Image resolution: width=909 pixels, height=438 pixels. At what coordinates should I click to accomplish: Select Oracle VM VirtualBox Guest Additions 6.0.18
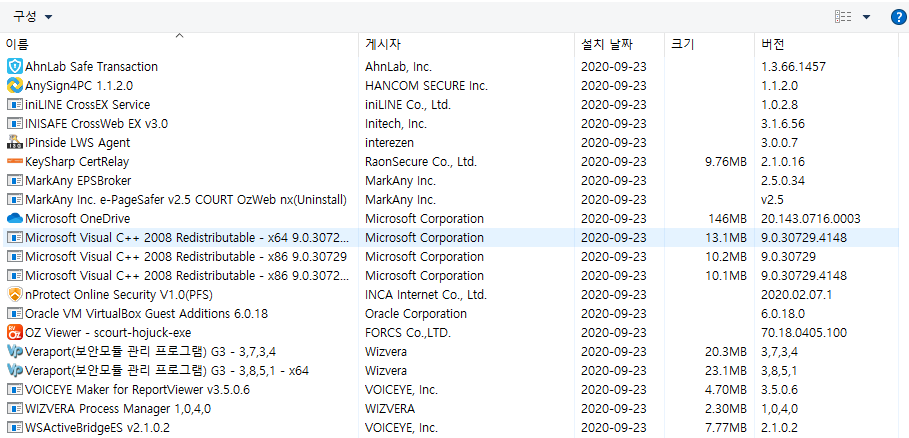(x=451, y=313)
